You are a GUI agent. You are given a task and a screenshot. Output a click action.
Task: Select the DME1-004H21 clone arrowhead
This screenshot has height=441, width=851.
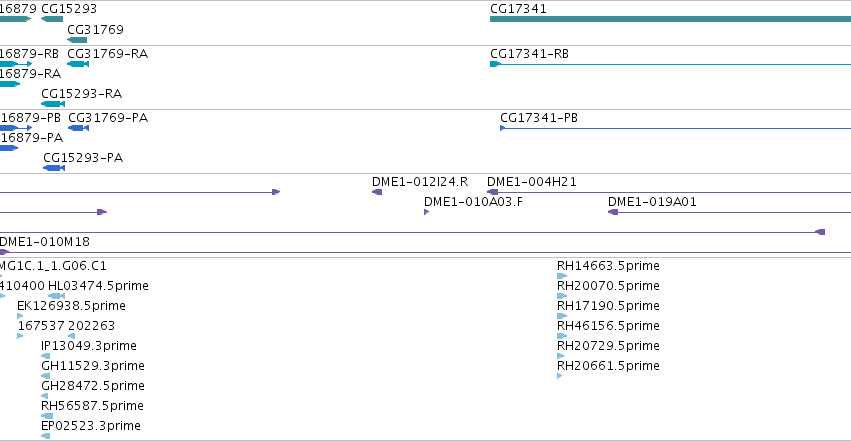[492, 192]
